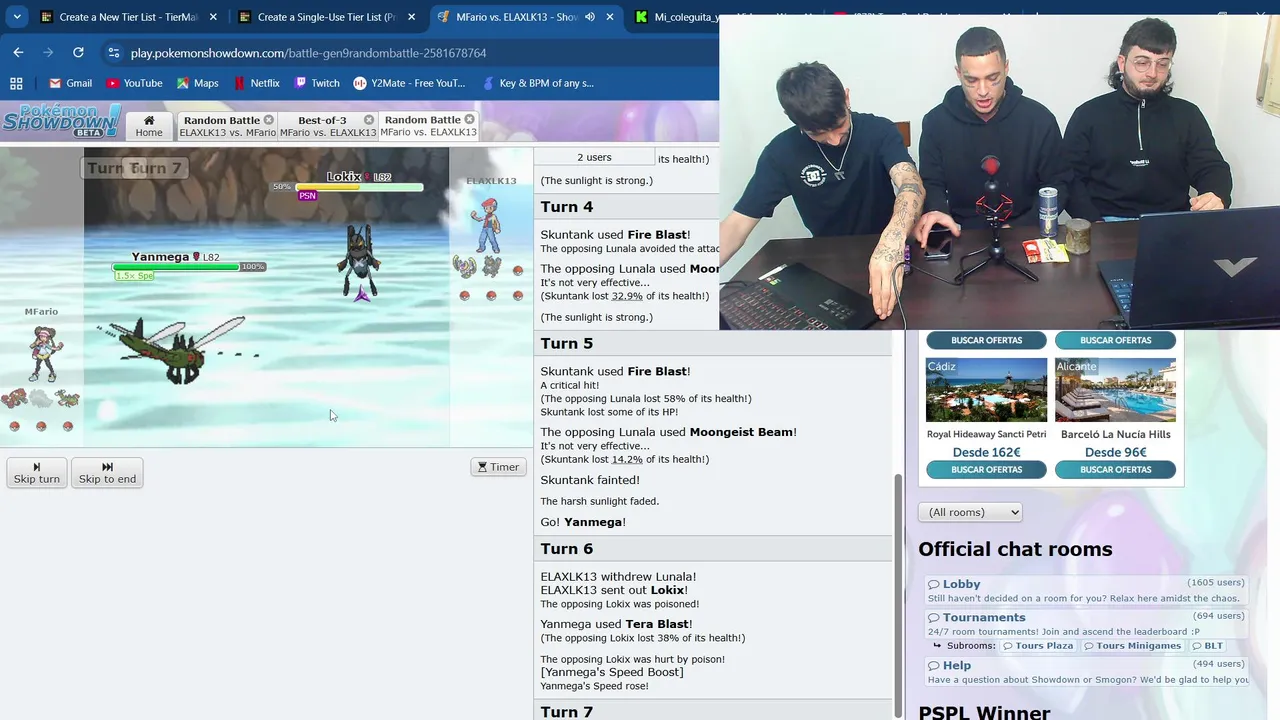1280x720 pixels.
Task: Open the tab search dropdown arrow
Action: pos(17,17)
